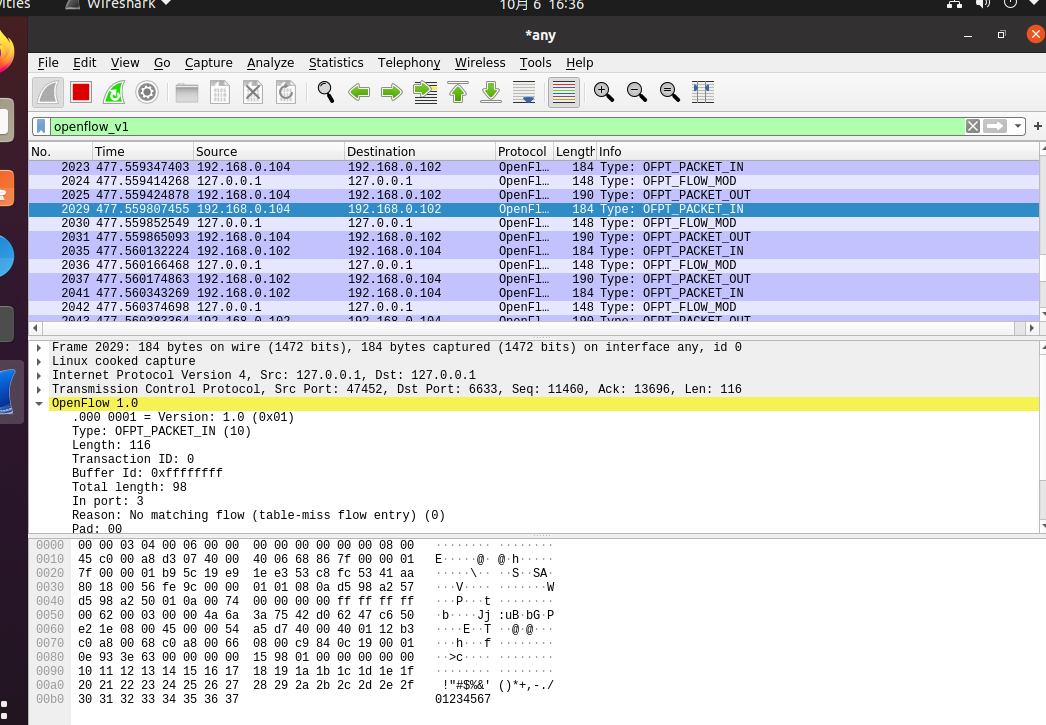Open the Help menu

click(580, 63)
